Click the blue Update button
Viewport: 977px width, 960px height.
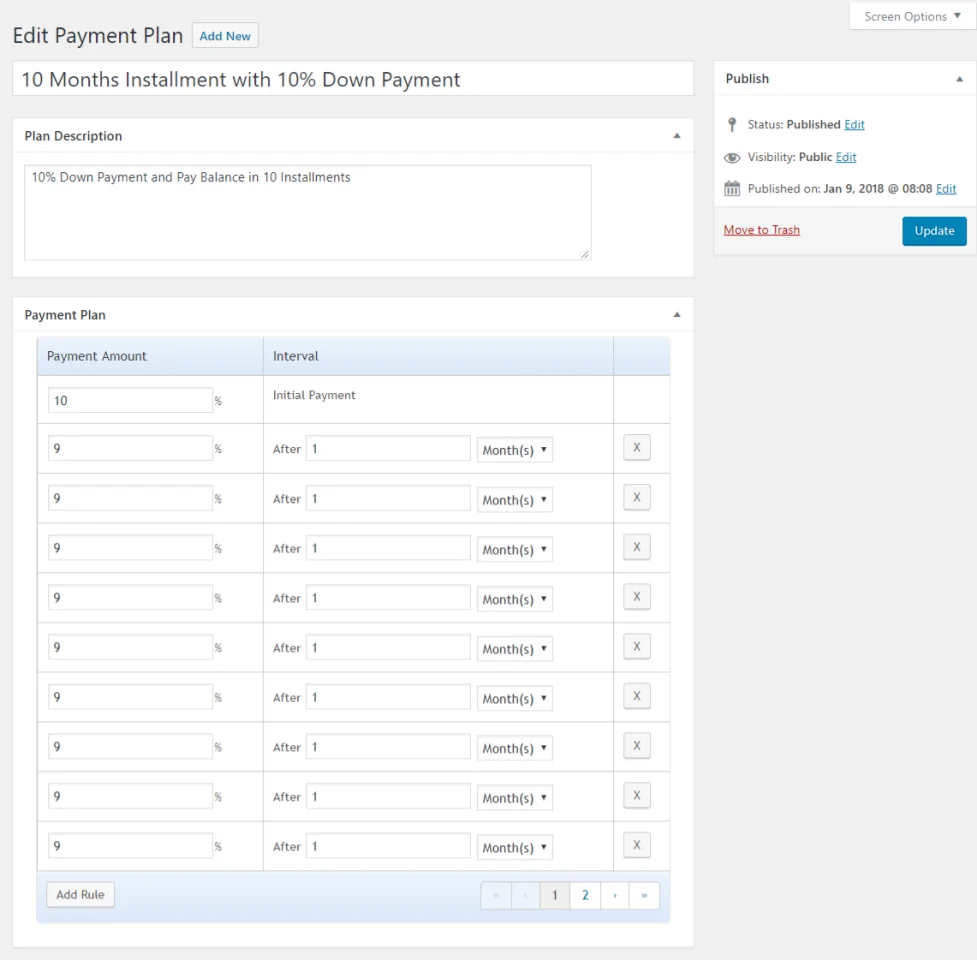click(x=934, y=231)
